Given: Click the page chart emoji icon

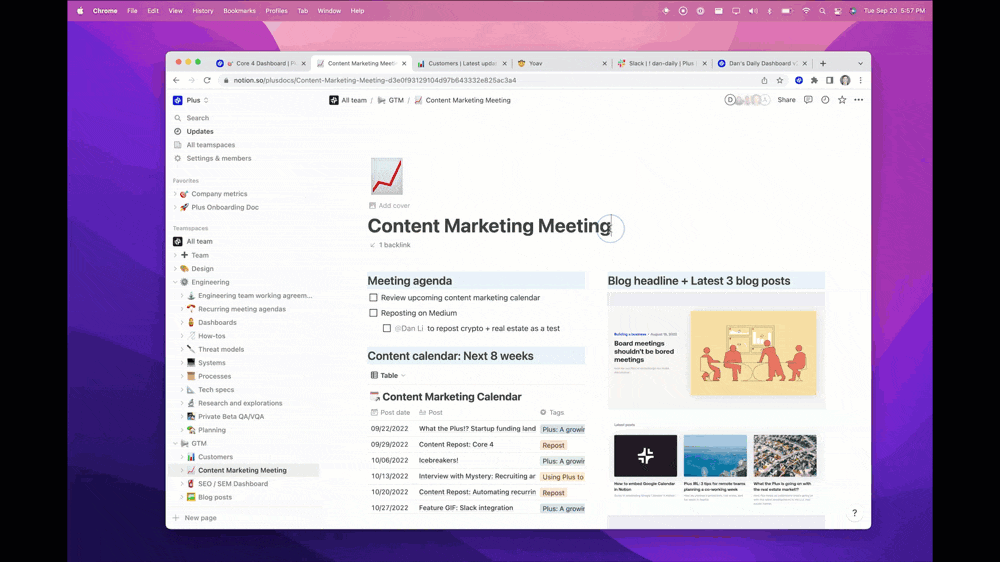Looking at the screenshot, I should click(x=386, y=176).
